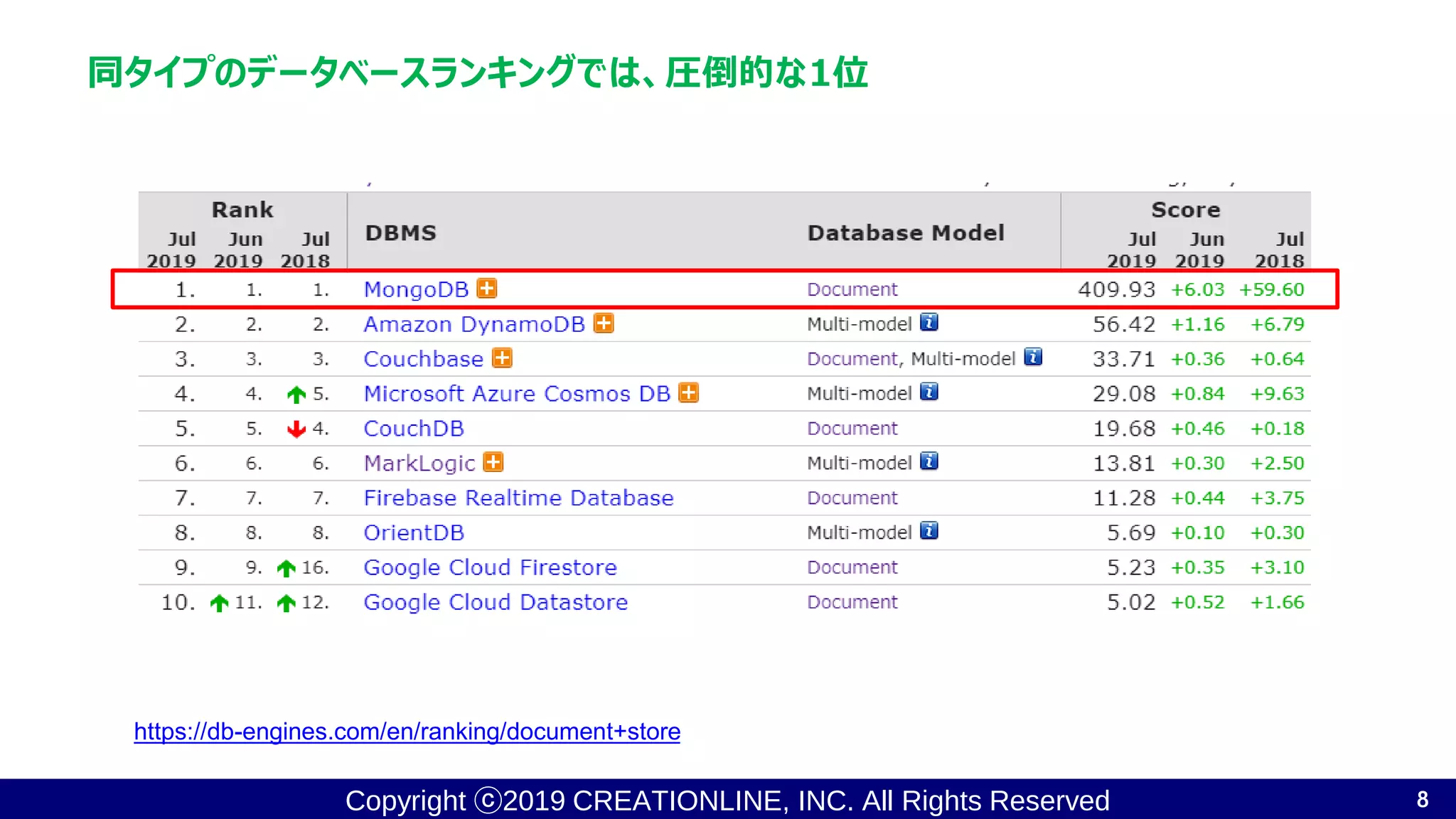This screenshot has width=1456, height=819.
Task: Click the plus icon beside Microsoft Azure Cosmos DB
Action: (688, 392)
